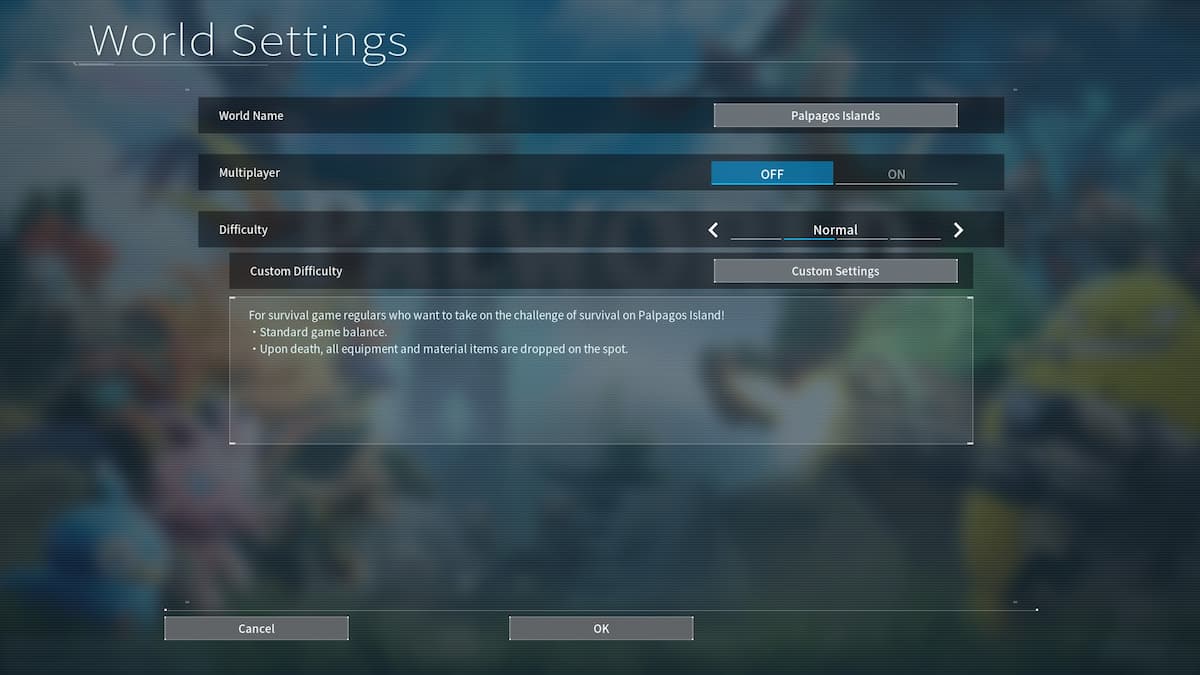The width and height of the screenshot is (1200, 675).
Task: Enable Multiplayer by clicking ON
Action: click(896, 172)
